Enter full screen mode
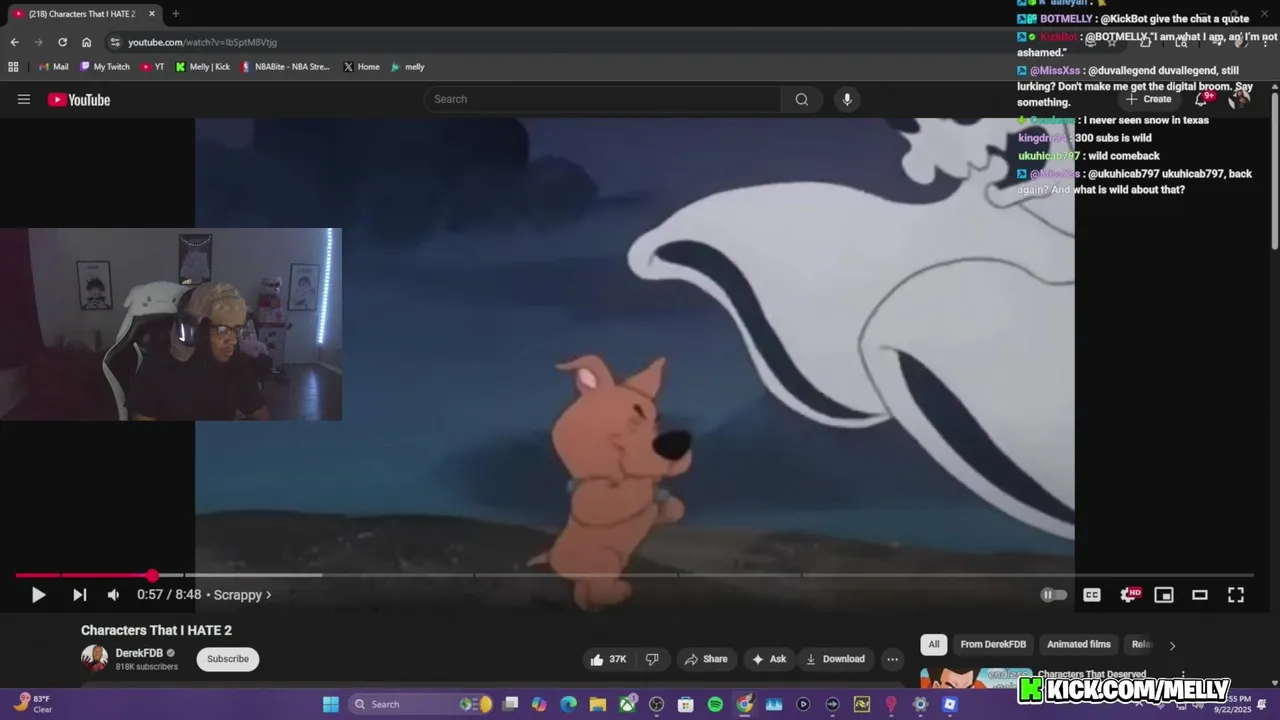 click(x=1236, y=595)
